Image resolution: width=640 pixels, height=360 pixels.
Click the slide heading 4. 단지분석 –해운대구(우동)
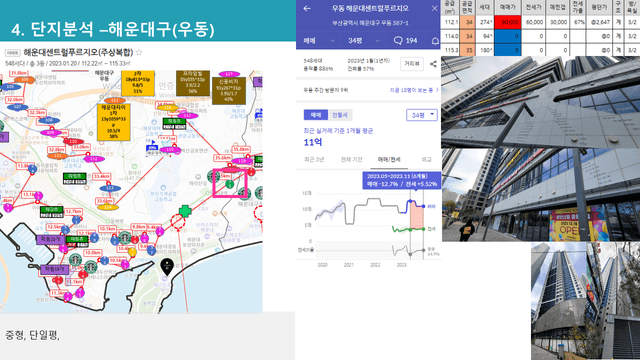pos(113,29)
